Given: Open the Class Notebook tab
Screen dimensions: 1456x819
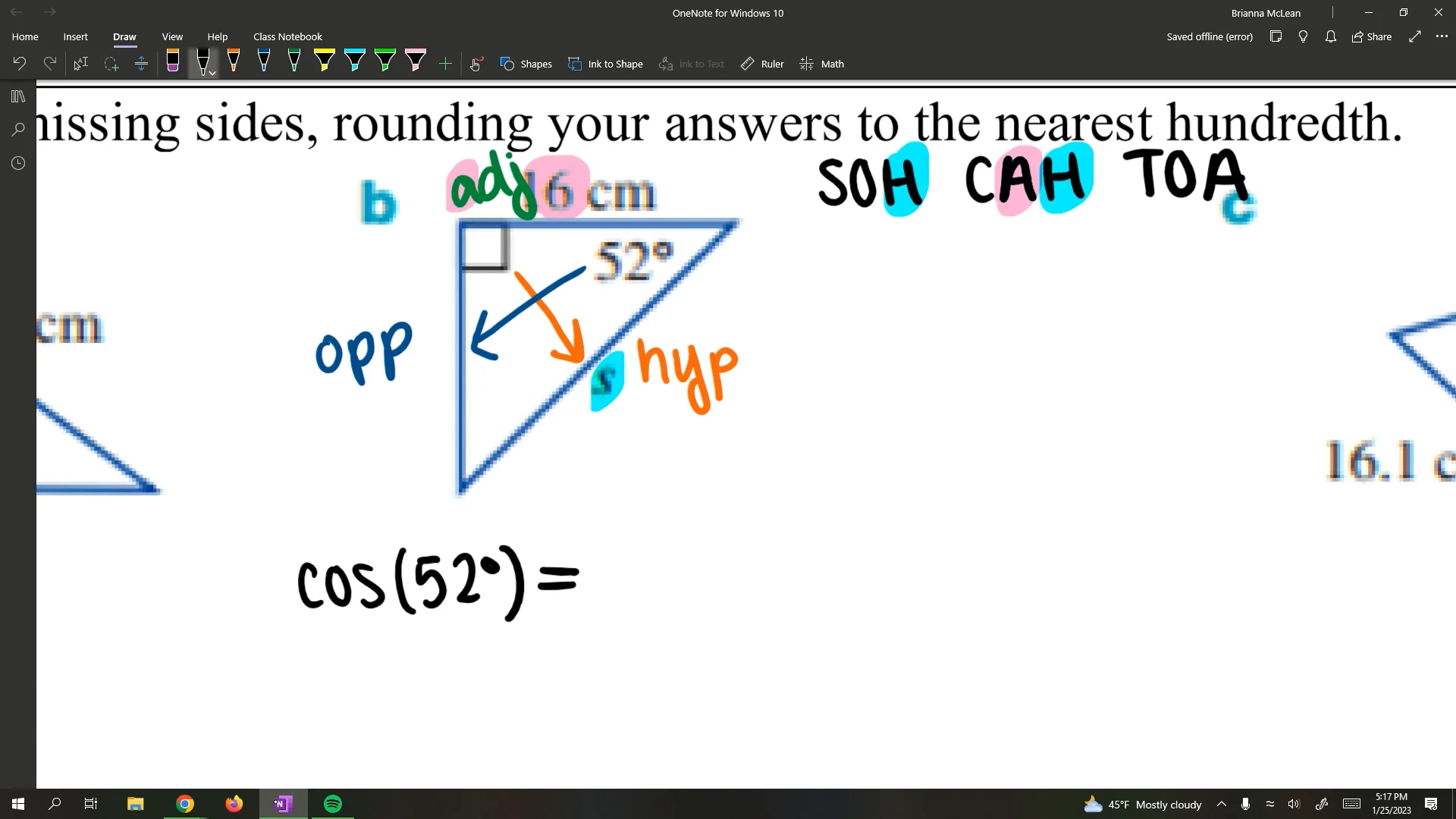Looking at the screenshot, I should point(287,36).
